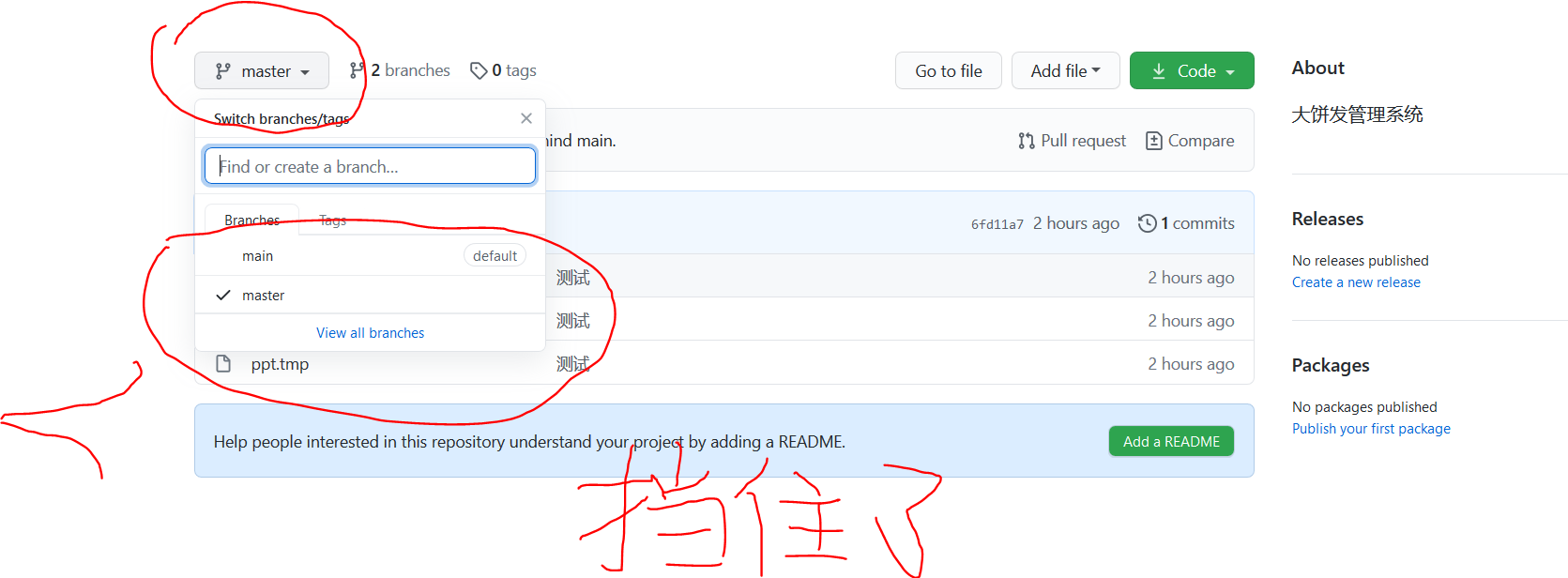Click the Compare file-diff icon
The height and width of the screenshot is (578, 1568).
point(1154,141)
